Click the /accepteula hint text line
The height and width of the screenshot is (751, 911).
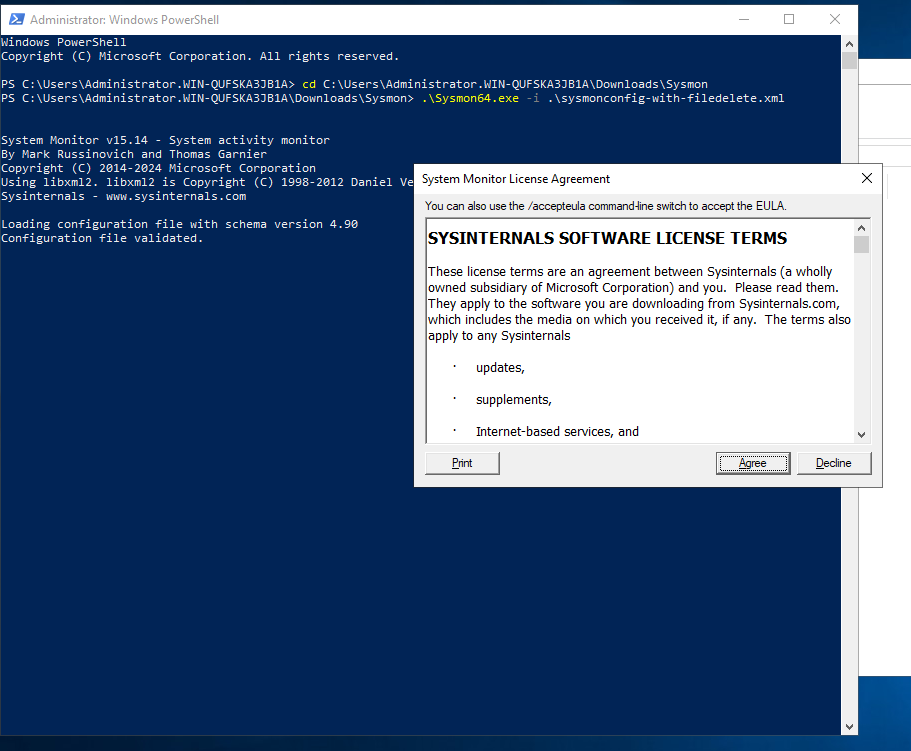[605, 206]
